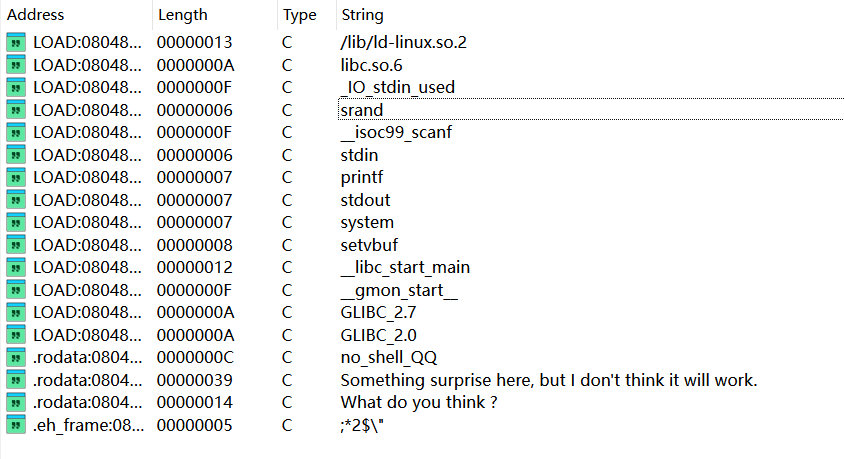844x459 pixels.
Task: Click the string icon beside GLIBC_2.7
Action: click(x=16, y=312)
